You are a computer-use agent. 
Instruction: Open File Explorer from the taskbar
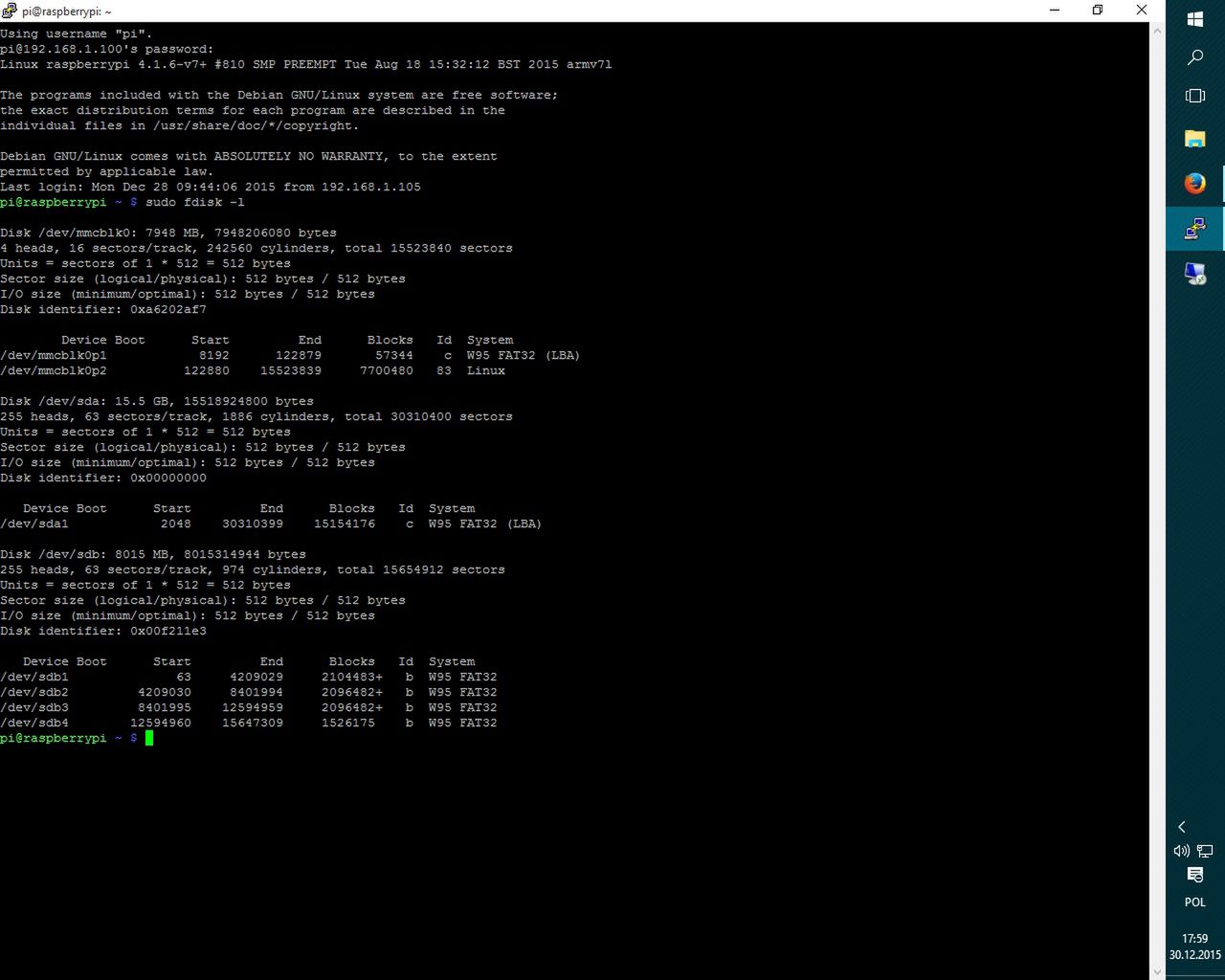click(1195, 139)
